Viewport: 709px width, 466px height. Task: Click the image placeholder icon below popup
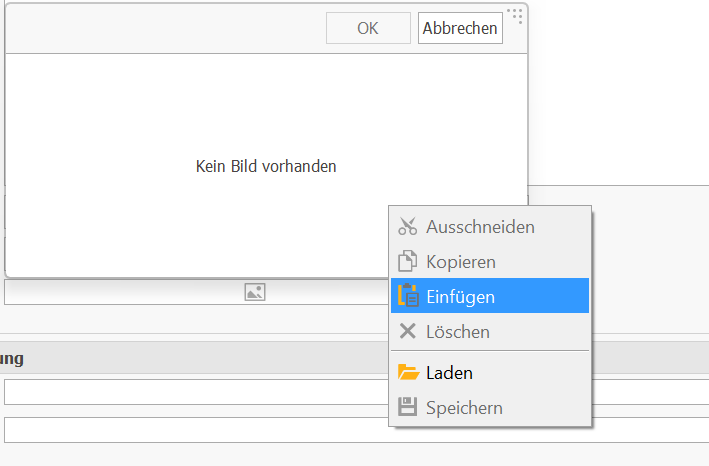tap(255, 292)
